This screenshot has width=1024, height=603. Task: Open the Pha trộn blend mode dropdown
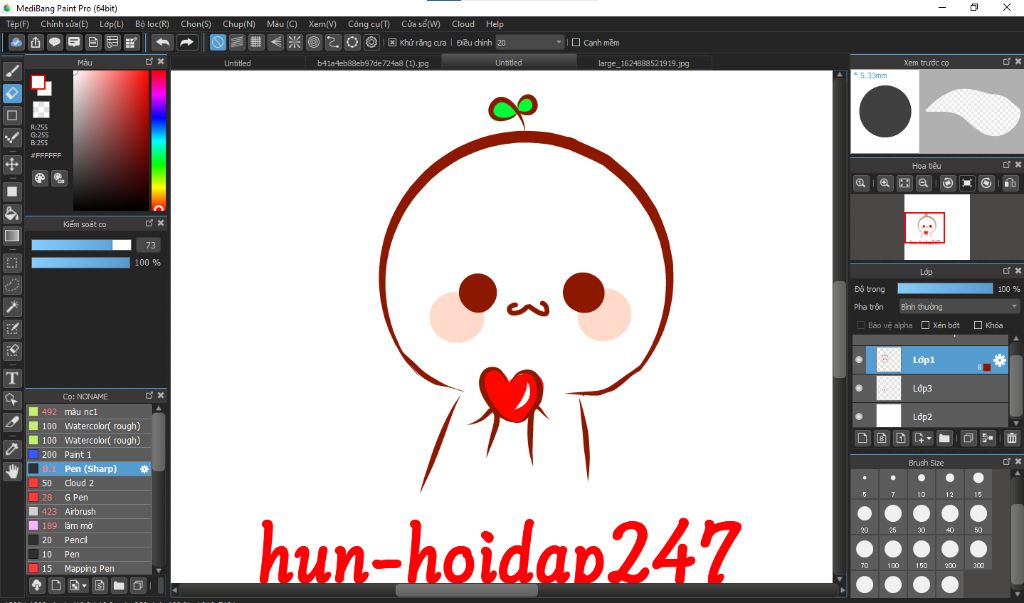tap(959, 306)
